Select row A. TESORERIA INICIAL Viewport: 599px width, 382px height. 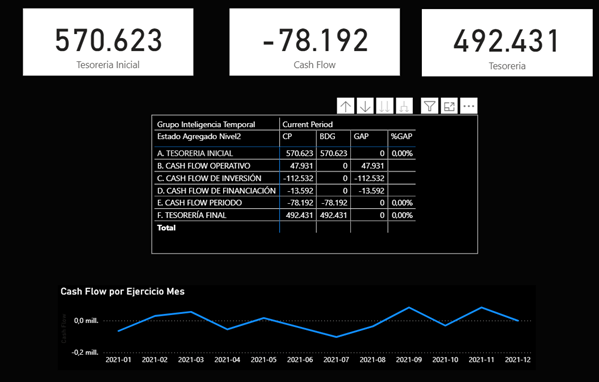(x=285, y=153)
